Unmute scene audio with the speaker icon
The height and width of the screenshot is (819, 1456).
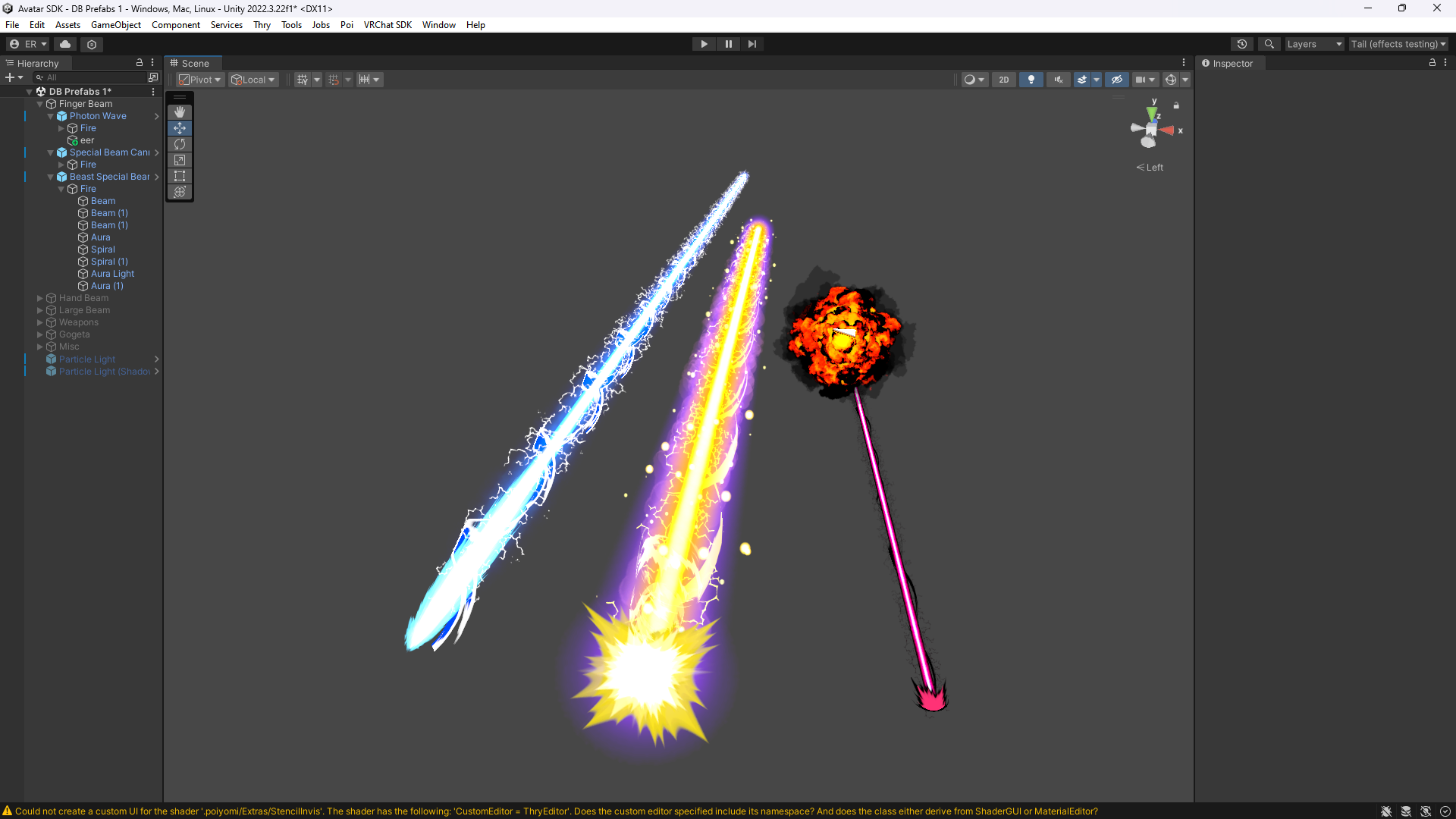pos(1058,79)
